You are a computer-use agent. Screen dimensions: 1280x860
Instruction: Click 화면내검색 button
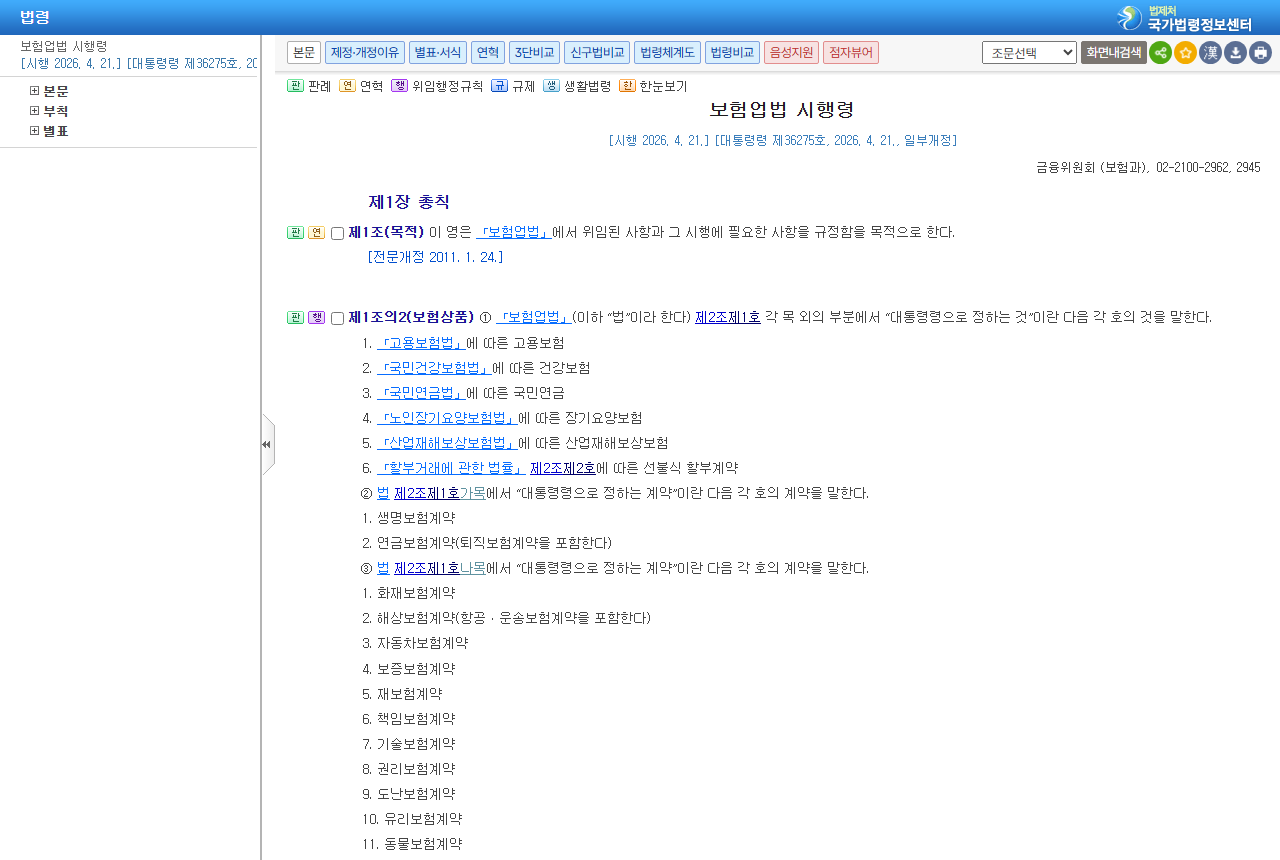pyautogui.click(x=1113, y=53)
